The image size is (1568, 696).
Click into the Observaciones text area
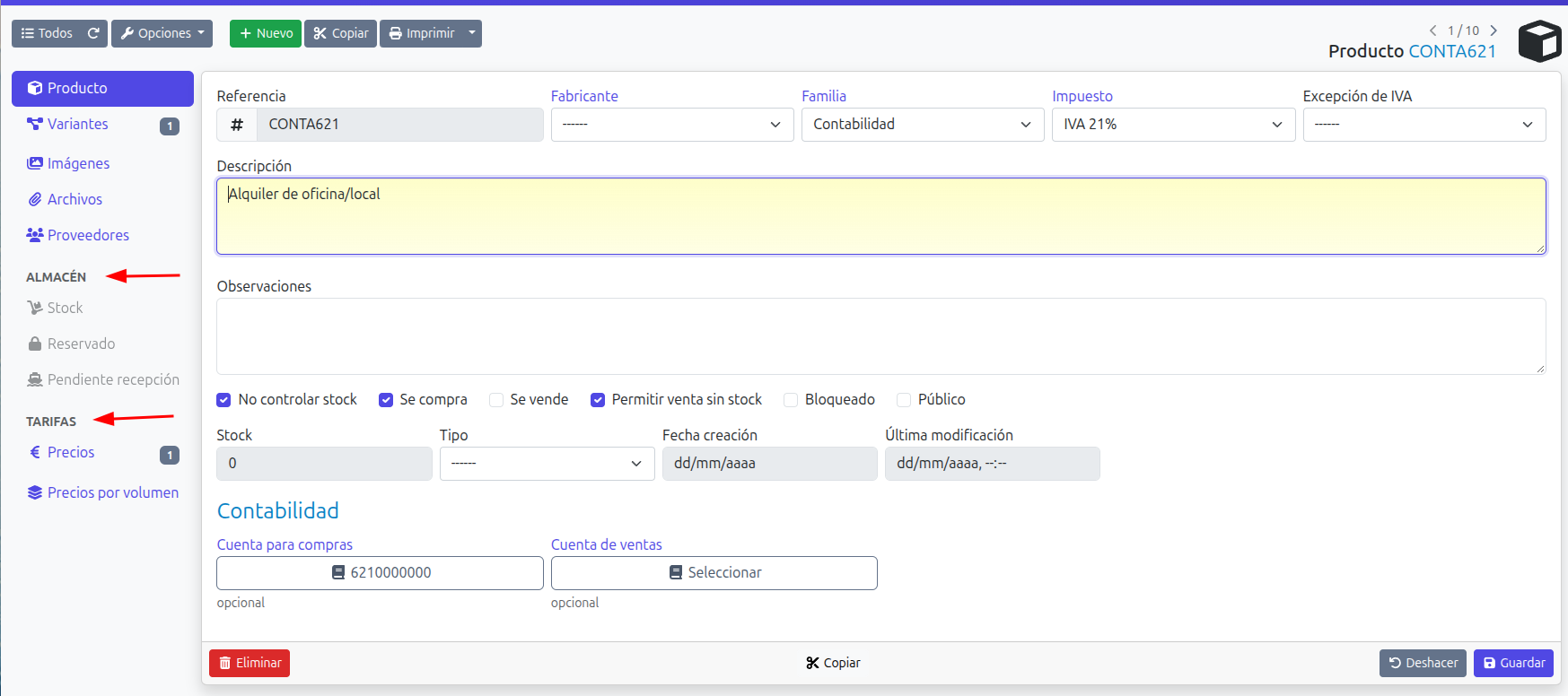[880, 336]
